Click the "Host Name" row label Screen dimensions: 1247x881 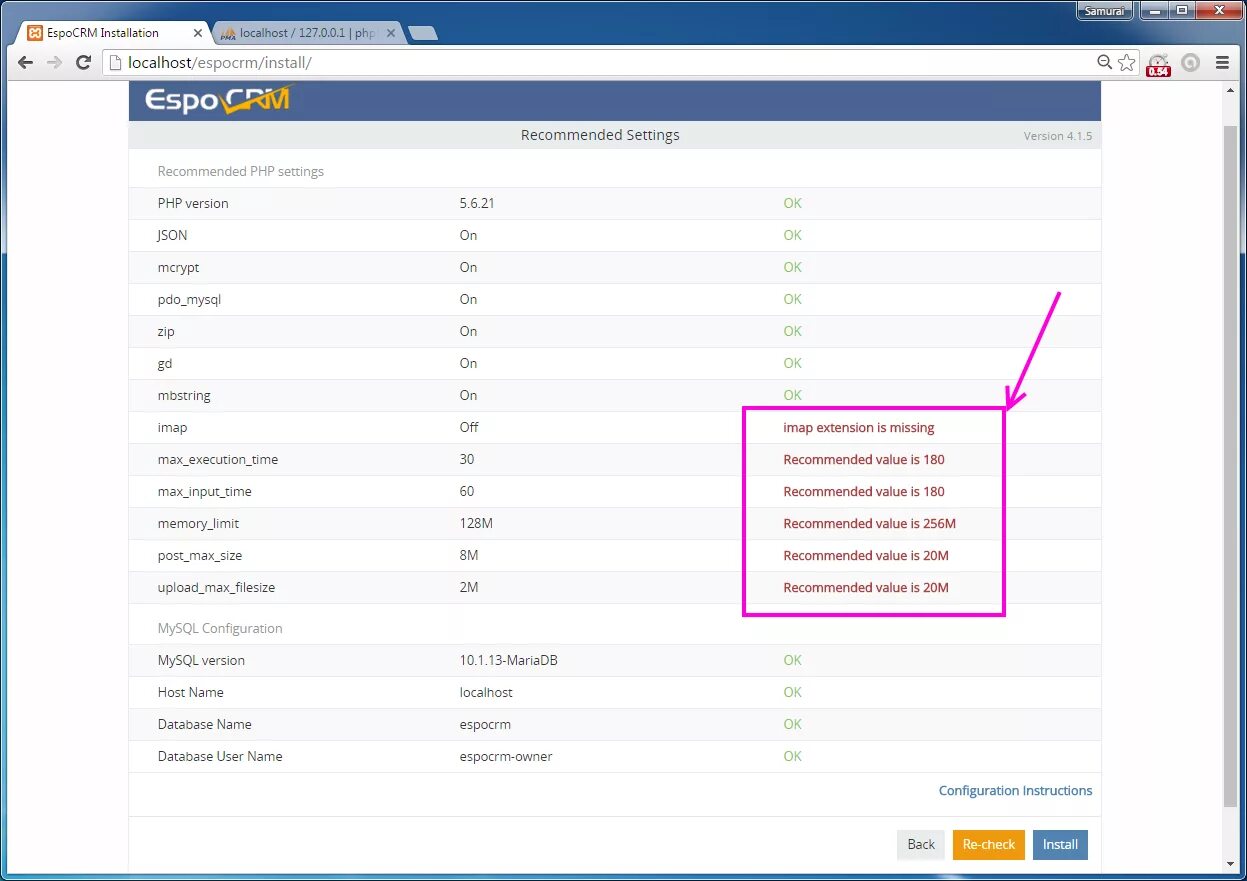coord(191,692)
